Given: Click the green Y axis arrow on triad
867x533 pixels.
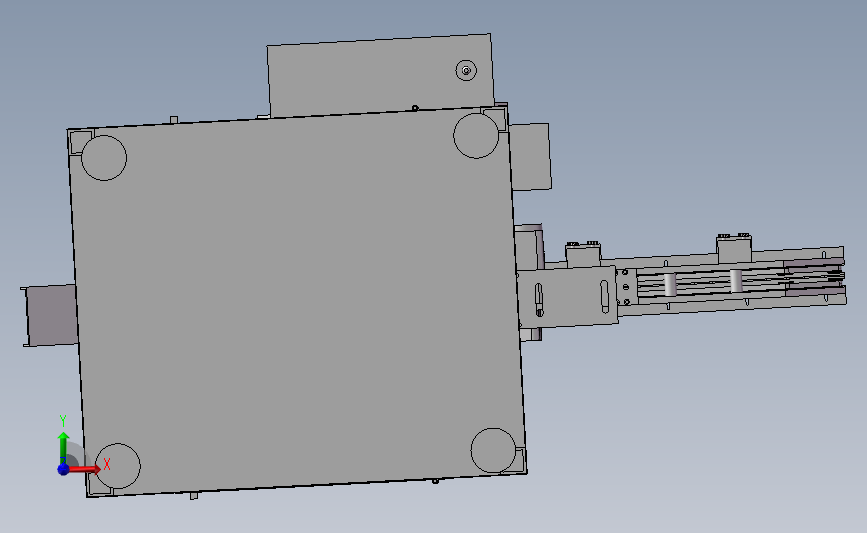Looking at the screenshot, I should [64, 449].
